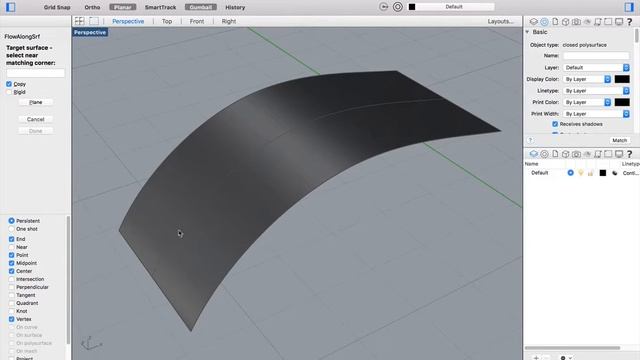Enable the Intersection object snap

[x=11, y=279]
